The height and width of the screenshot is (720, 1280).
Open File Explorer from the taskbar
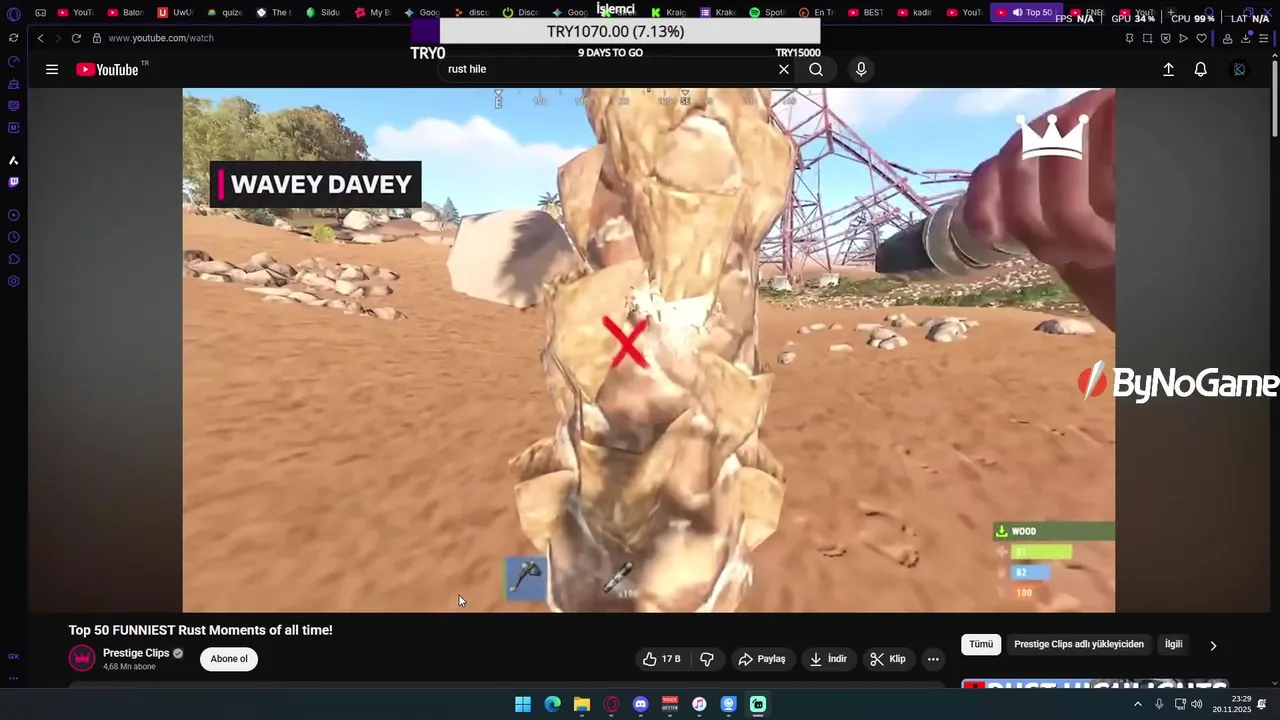tap(582, 704)
